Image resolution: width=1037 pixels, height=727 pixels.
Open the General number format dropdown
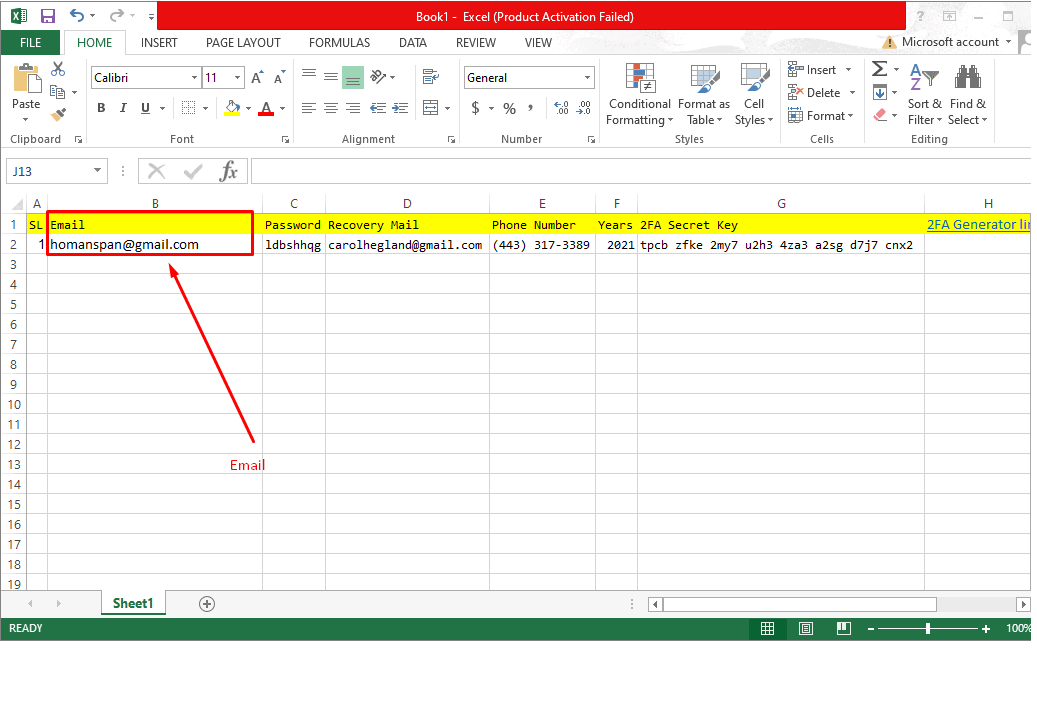tap(588, 78)
